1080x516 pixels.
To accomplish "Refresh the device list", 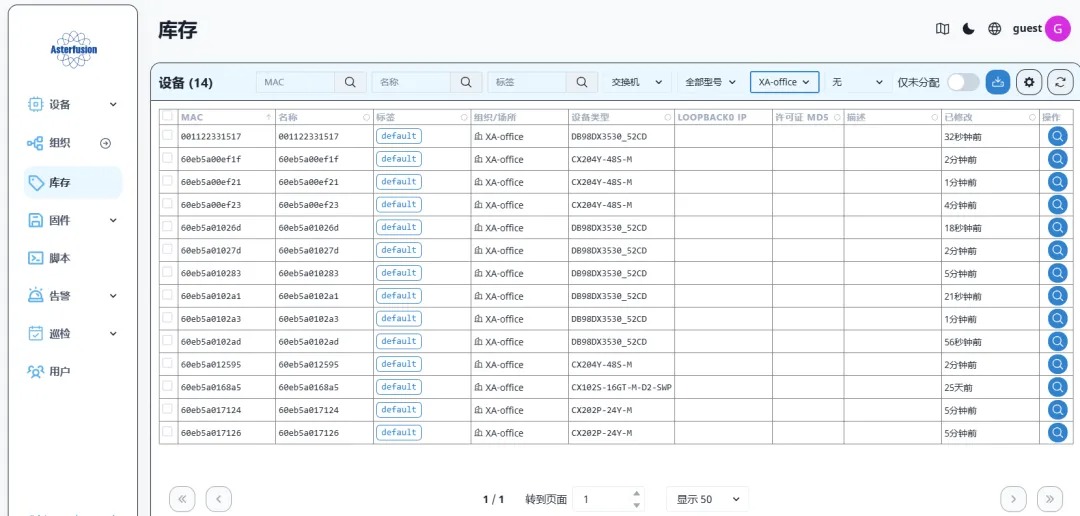I will coord(1060,82).
